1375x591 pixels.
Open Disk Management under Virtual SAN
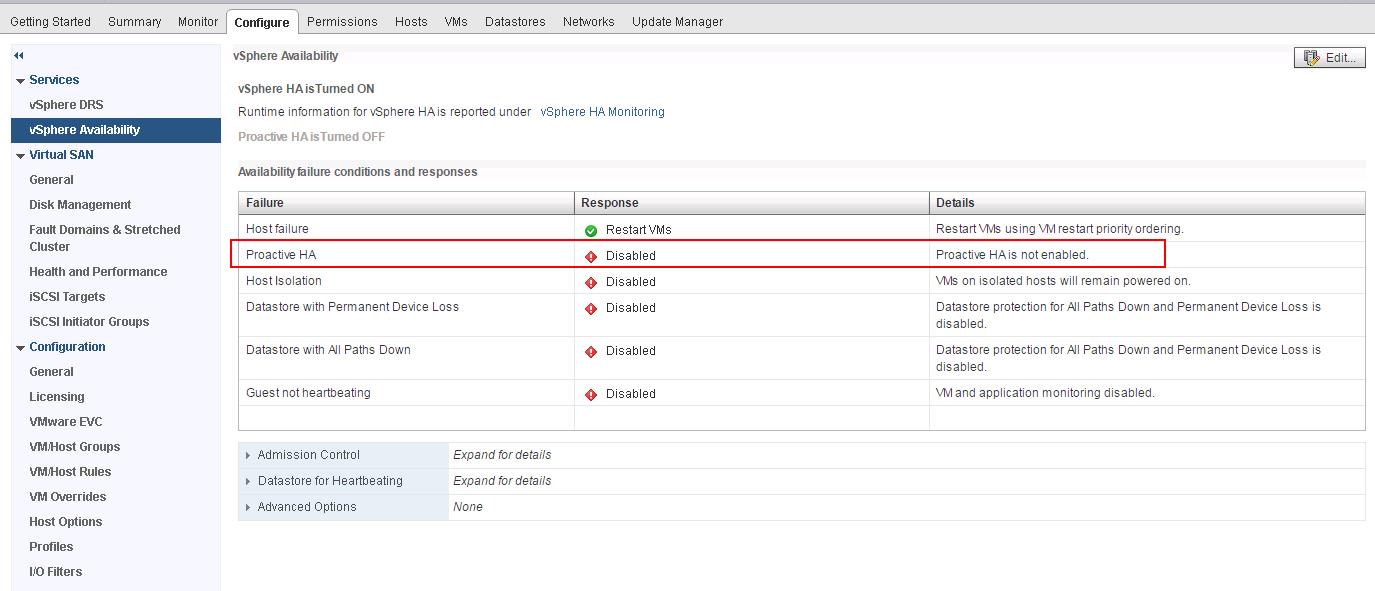[80, 205]
